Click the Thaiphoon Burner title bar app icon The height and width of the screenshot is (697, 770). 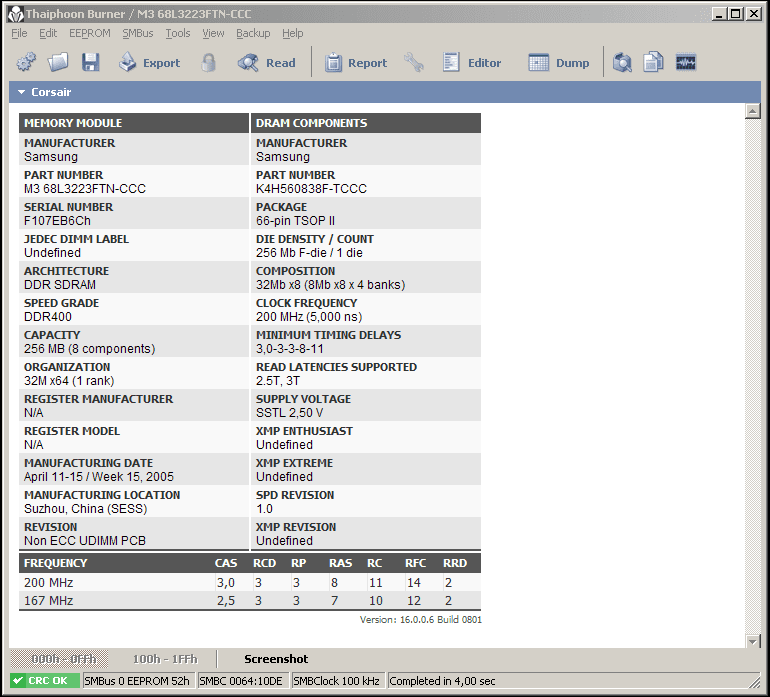16,14
